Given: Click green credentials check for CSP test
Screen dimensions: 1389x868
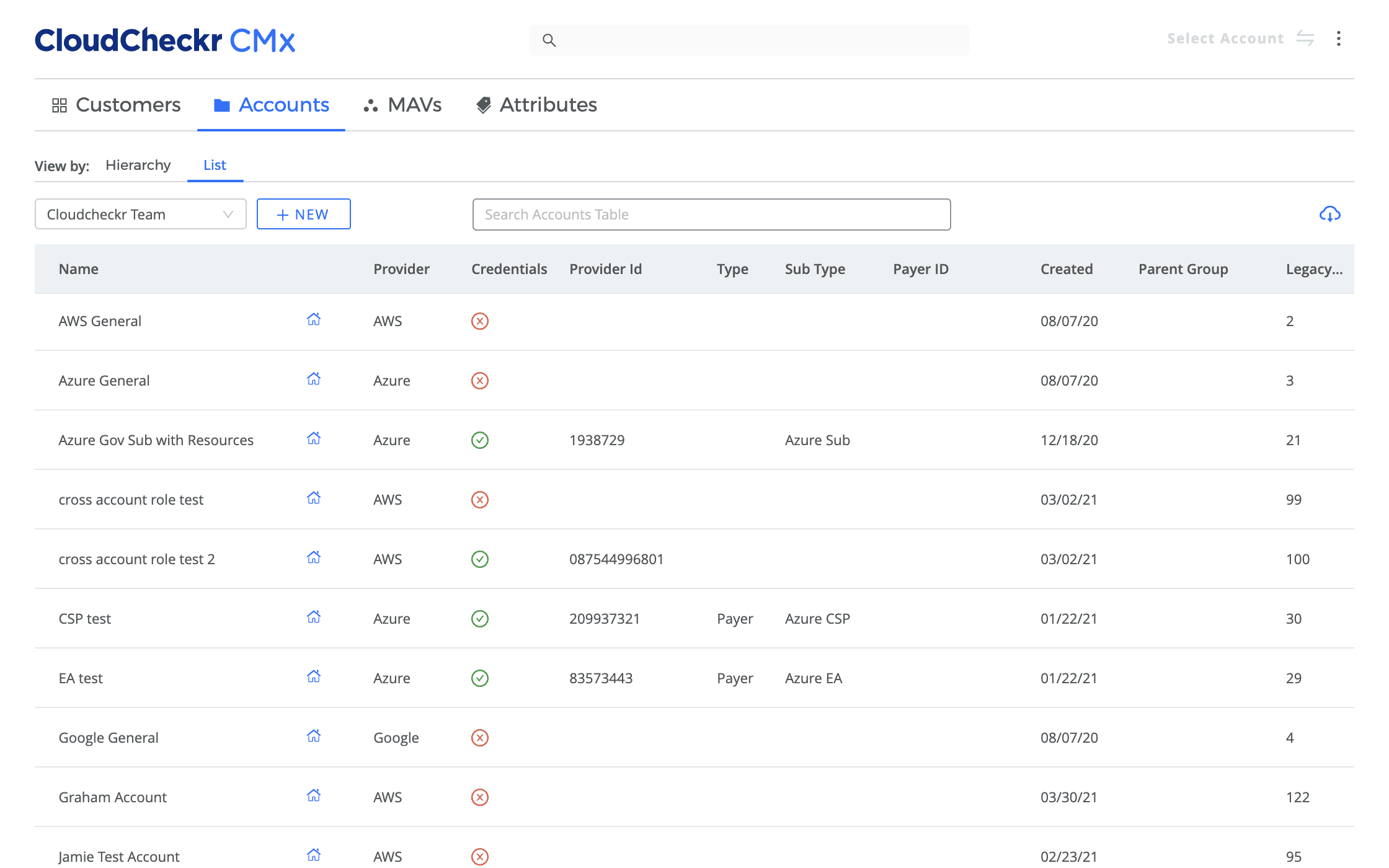Looking at the screenshot, I should pos(480,619).
